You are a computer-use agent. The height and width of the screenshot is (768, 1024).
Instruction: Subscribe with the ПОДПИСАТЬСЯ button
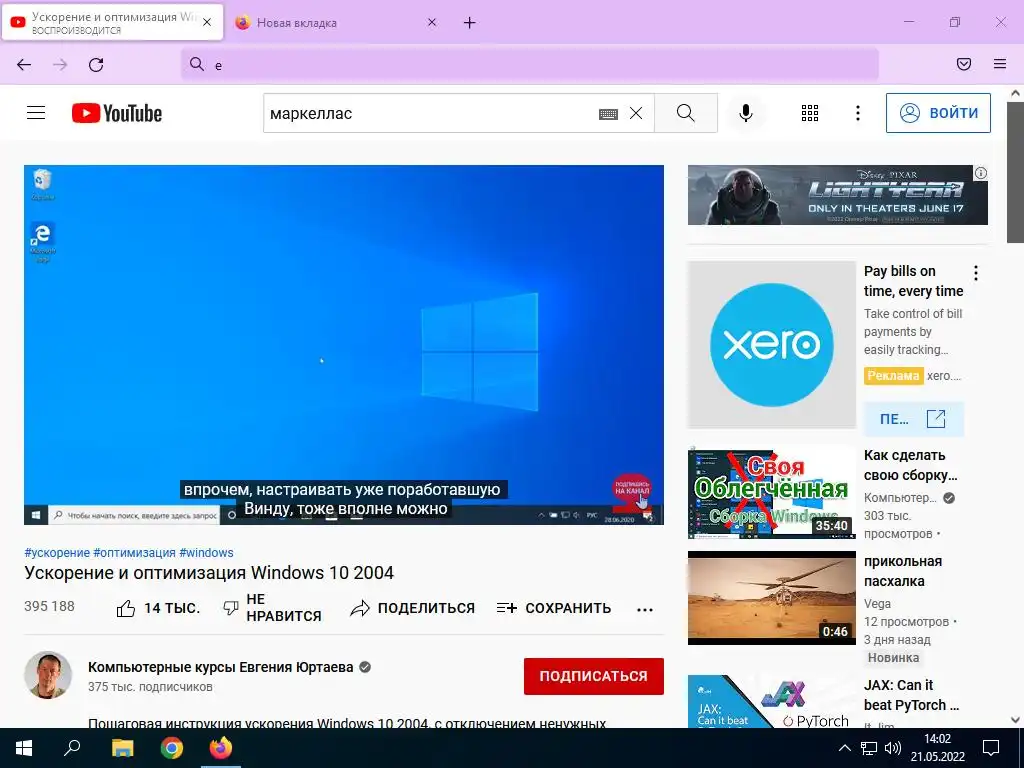point(594,677)
